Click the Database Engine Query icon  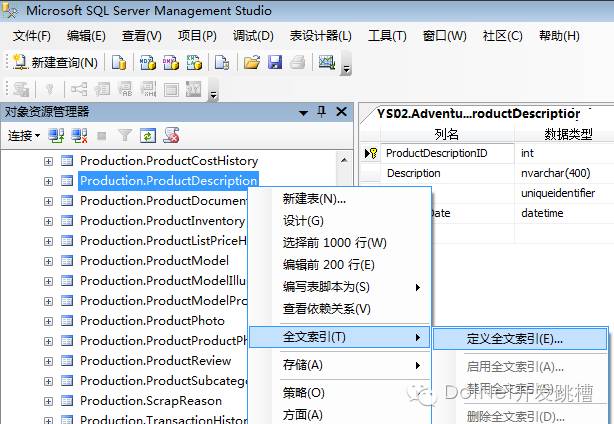[119, 63]
